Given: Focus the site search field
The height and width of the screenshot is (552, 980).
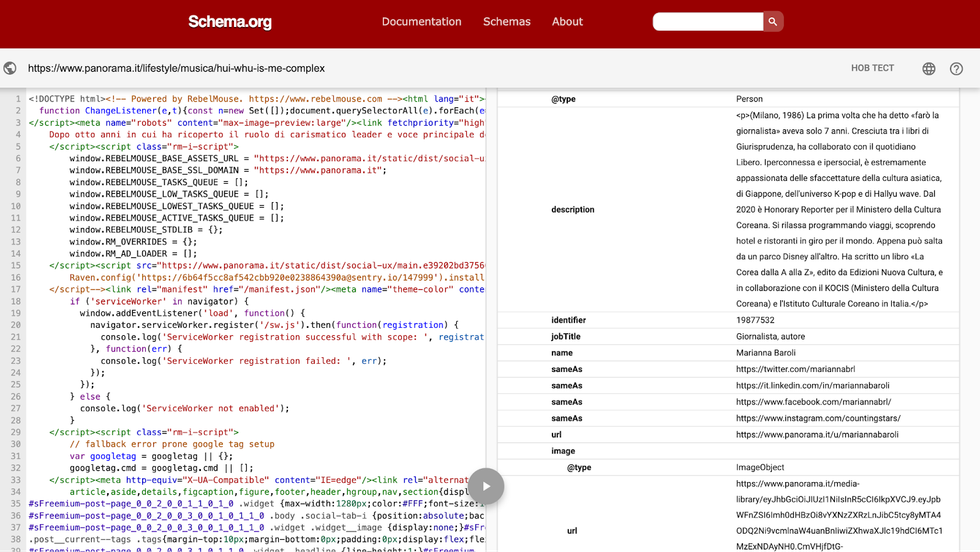Looking at the screenshot, I should coord(708,21).
